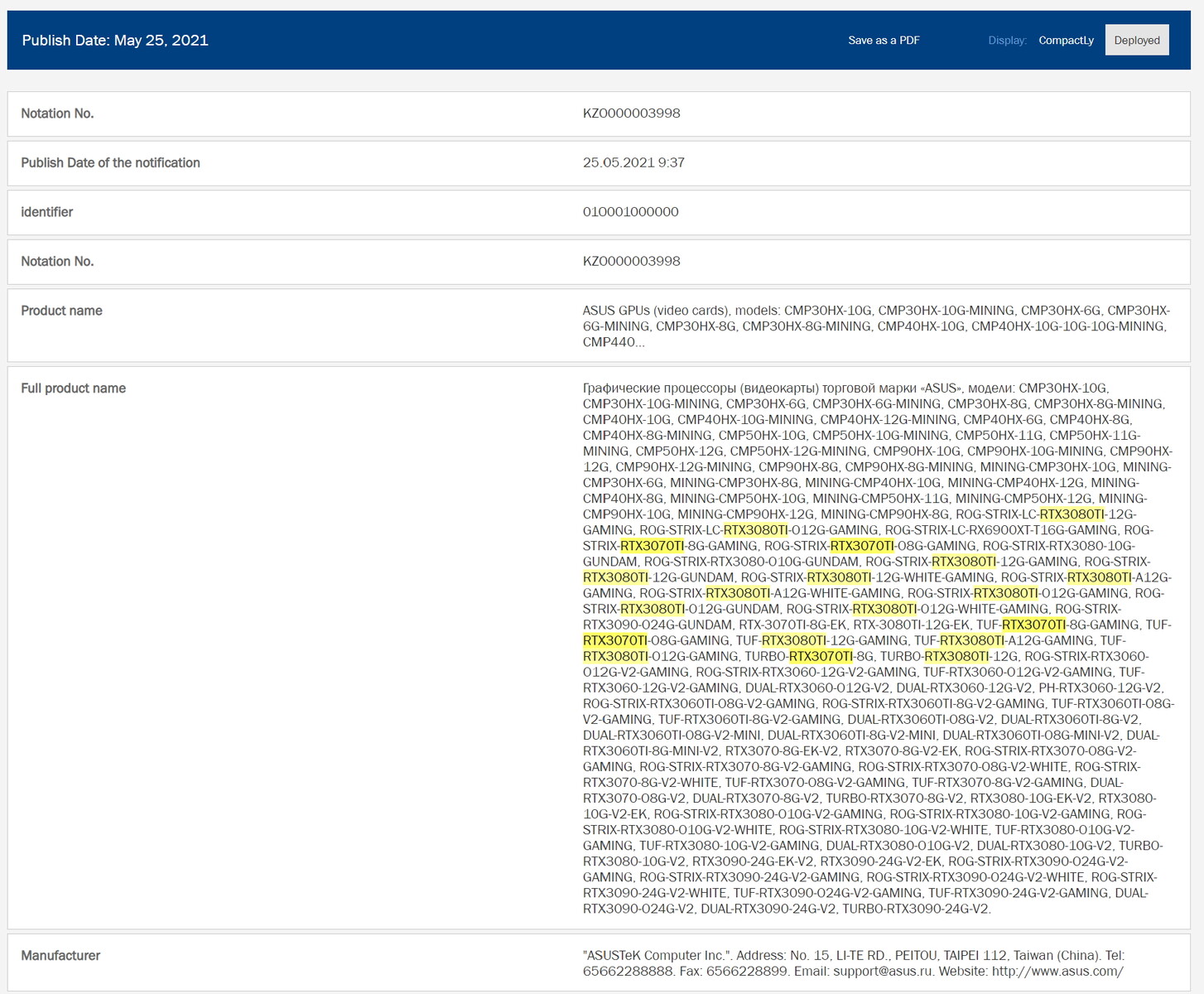The width and height of the screenshot is (1204, 994).
Task: Switch display to Compactly
Action: (x=1066, y=41)
